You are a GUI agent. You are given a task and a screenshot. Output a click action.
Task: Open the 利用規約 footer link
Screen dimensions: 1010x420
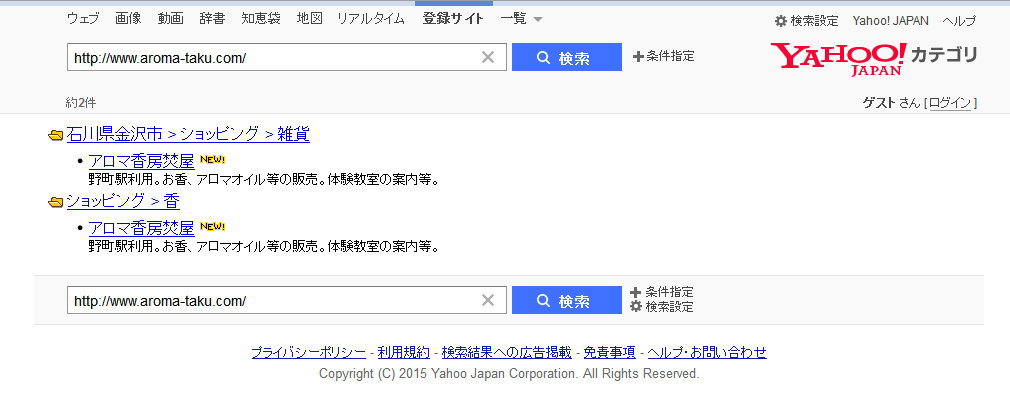(x=403, y=352)
